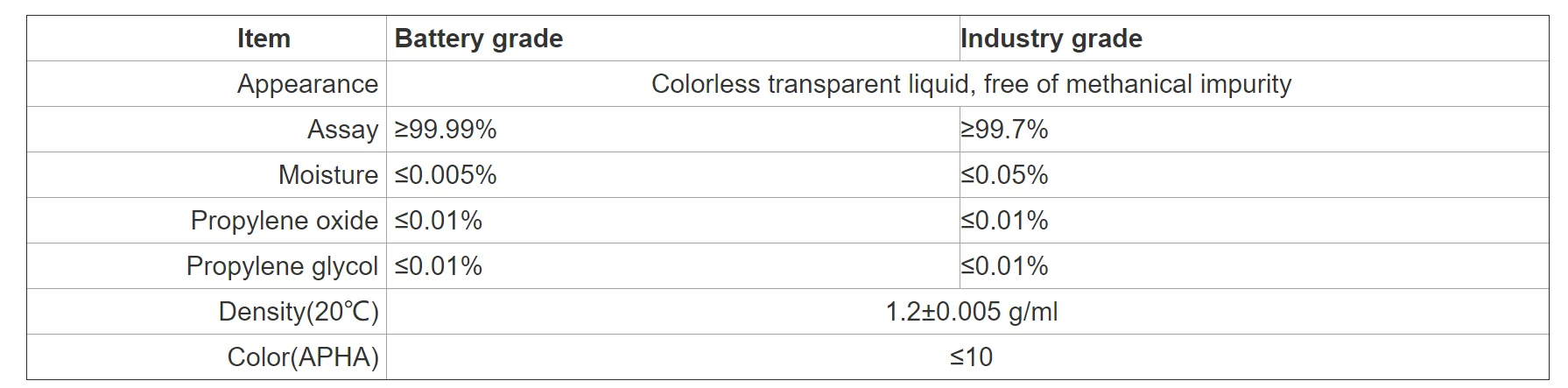
Task: Click the Battery grade column header
Action: pos(478,39)
